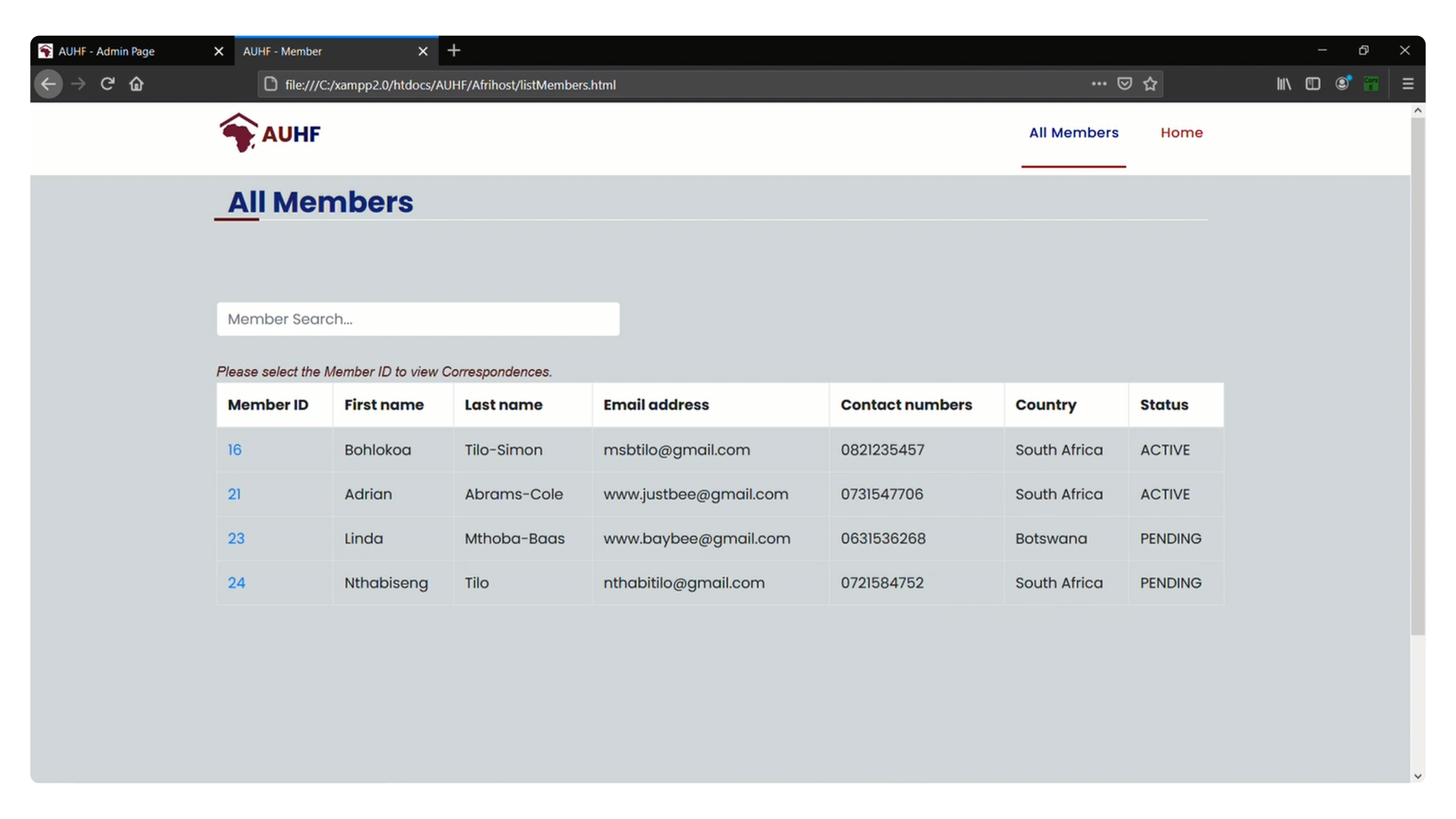1456x819 pixels.
Task: Go back with the browser back arrow
Action: 49,84
